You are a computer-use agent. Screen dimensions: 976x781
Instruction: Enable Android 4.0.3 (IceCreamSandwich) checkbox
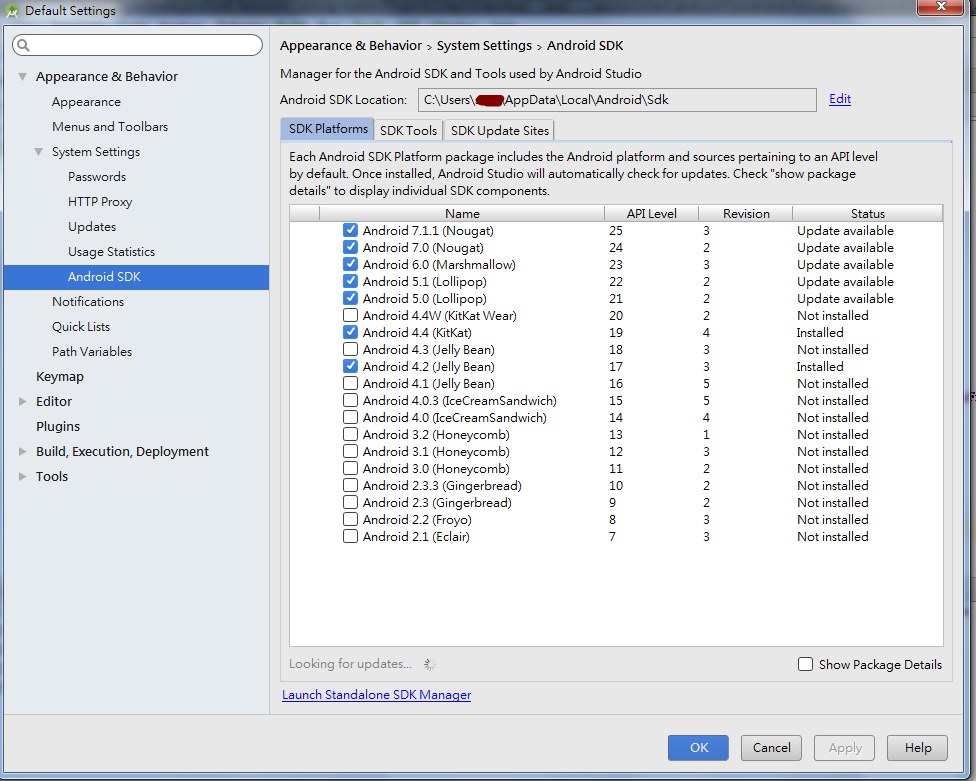[350, 400]
